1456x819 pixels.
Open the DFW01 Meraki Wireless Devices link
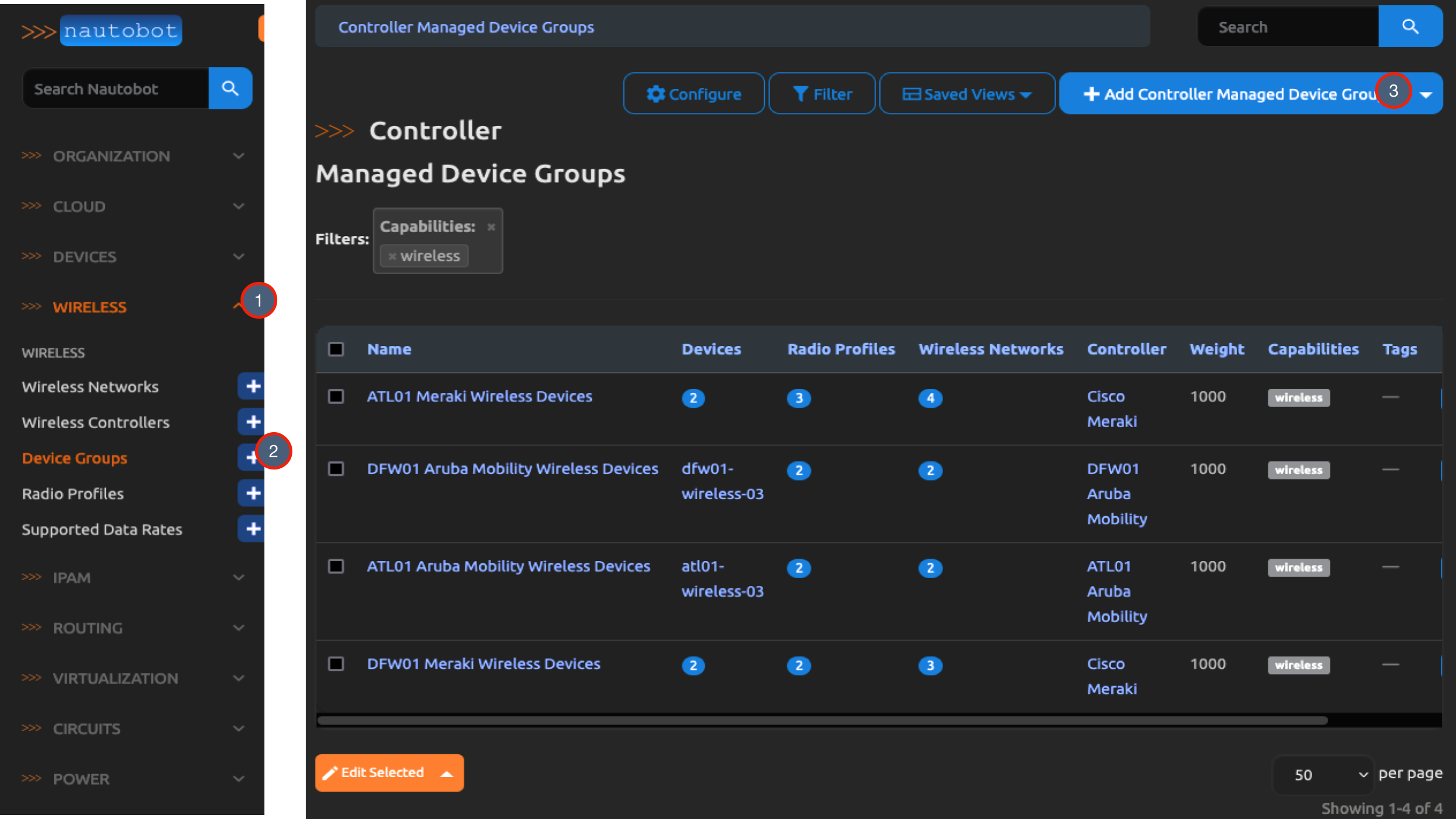coord(483,663)
